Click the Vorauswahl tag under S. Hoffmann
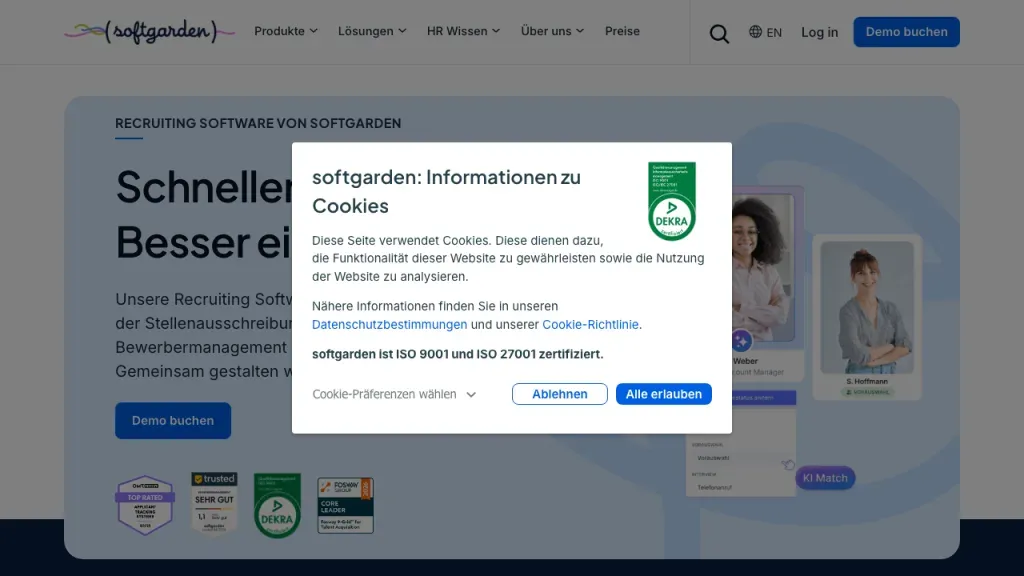The width and height of the screenshot is (1024, 576). (x=867, y=392)
